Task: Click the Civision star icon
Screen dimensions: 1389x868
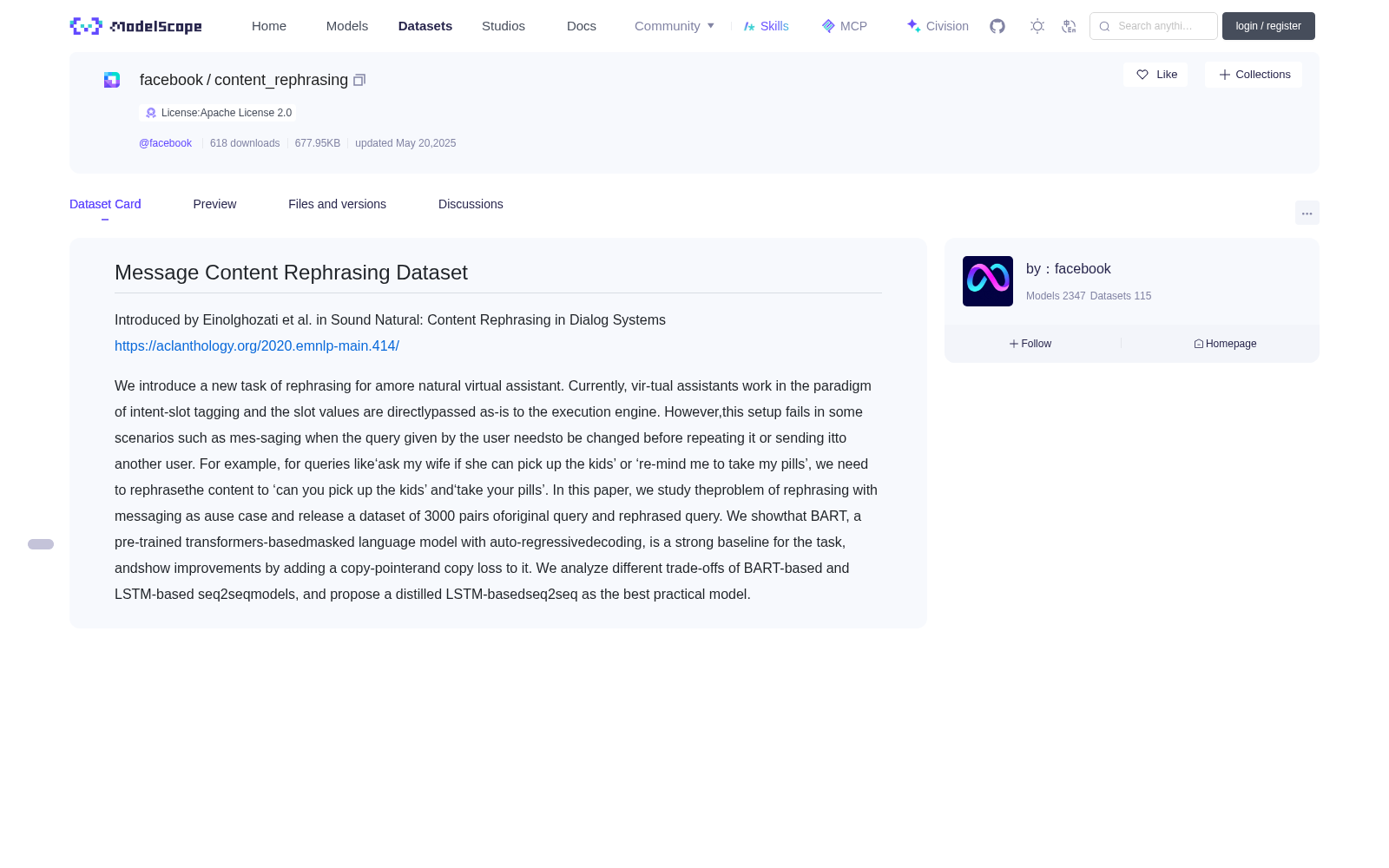Action: pyautogui.click(x=913, y=26)
